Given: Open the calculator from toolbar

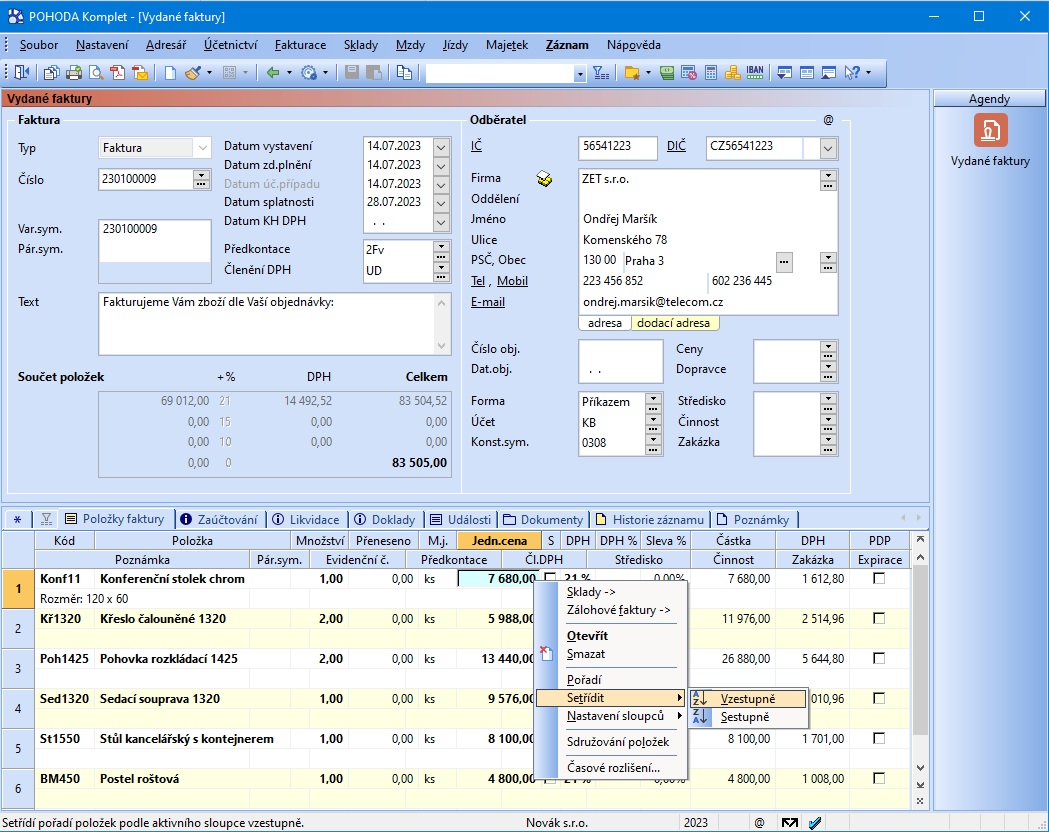Looking at the screenshot, I should click(710, 72).
